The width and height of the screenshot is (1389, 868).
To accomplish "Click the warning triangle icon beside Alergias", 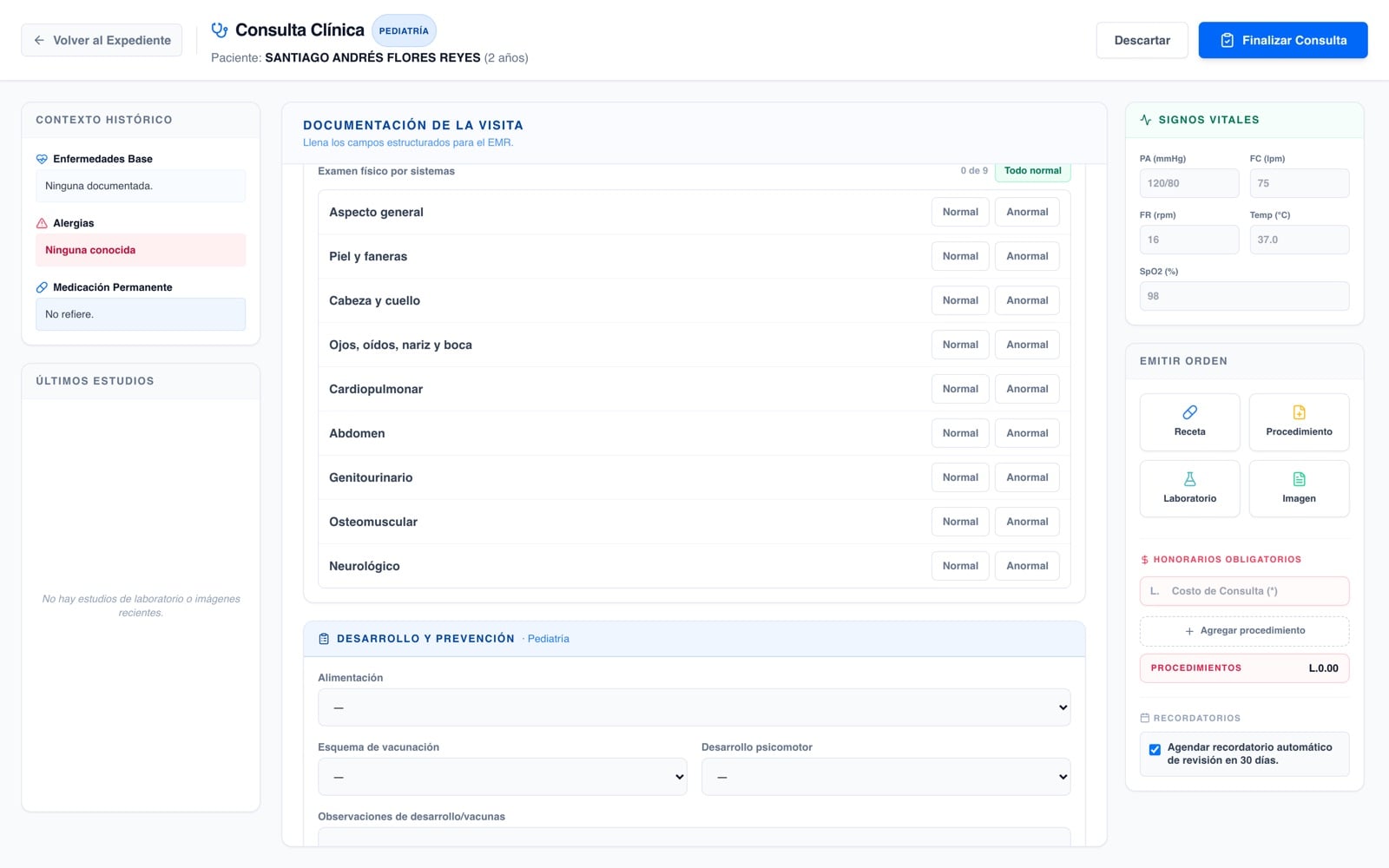I will pyautogui.click(x=42, y=223).
